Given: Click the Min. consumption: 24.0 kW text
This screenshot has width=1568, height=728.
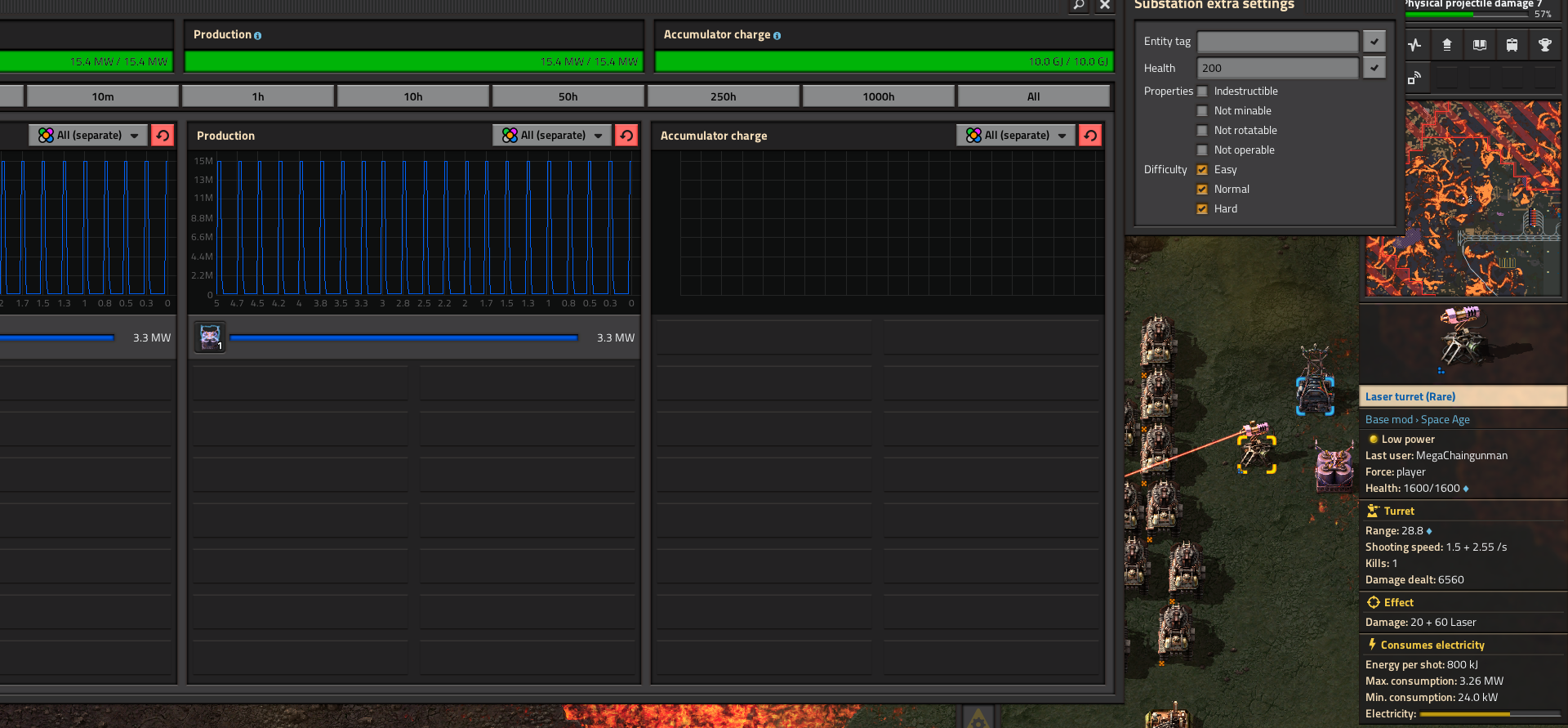Looking at the screenshot, I should tap(1432, 697).
